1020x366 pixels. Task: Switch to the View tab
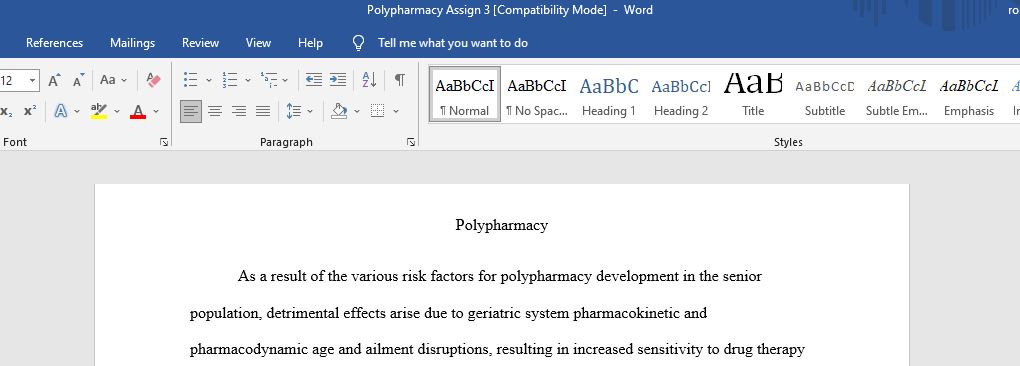click(258, 43)
